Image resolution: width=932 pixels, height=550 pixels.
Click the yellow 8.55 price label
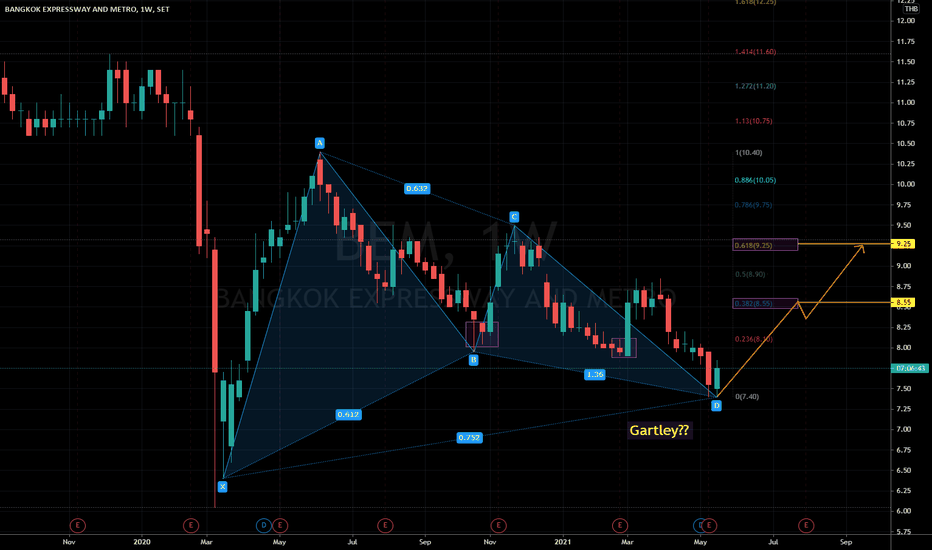tap(903, 302)
